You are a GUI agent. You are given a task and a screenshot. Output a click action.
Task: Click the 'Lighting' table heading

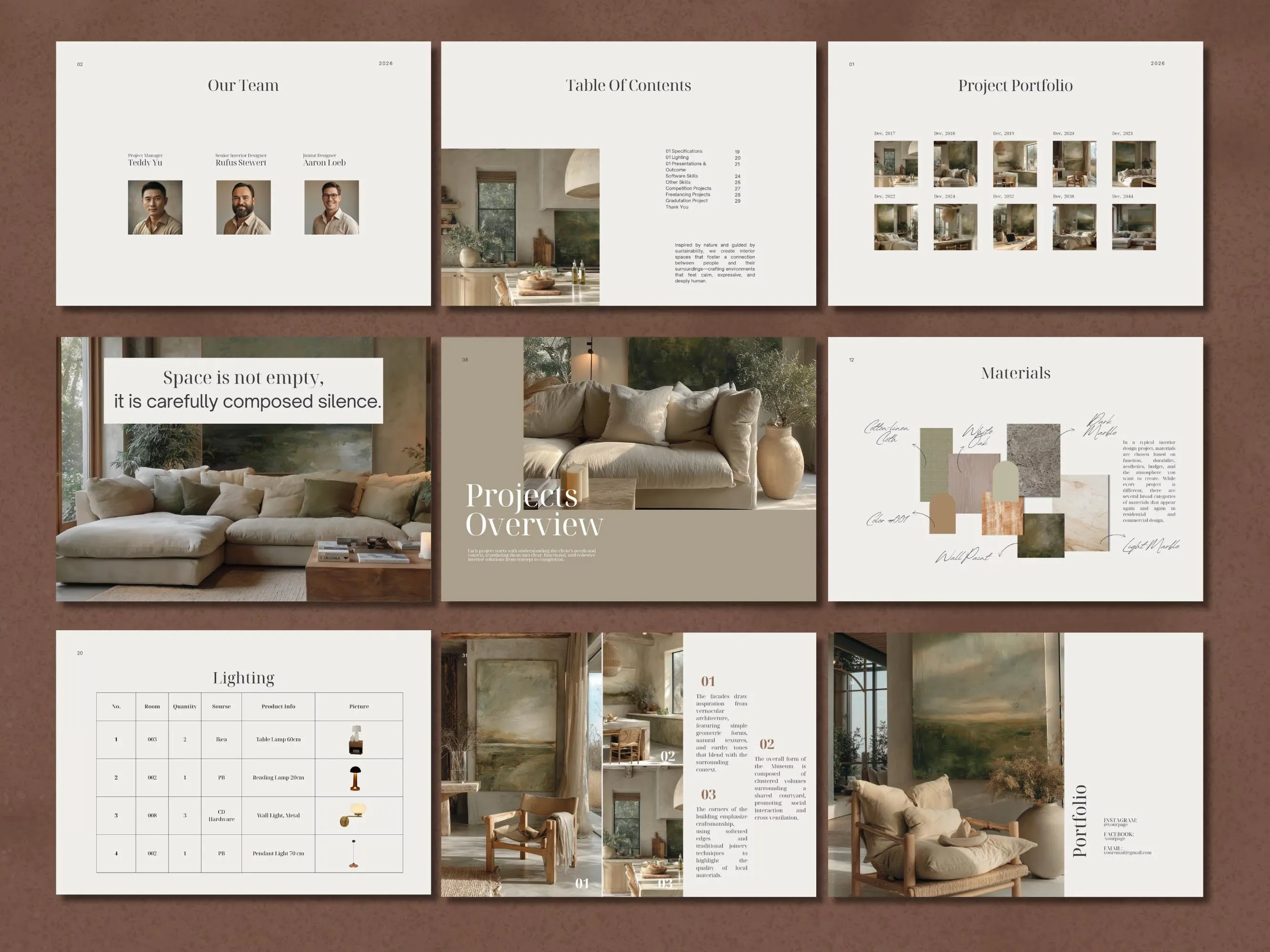pos(243,678)
